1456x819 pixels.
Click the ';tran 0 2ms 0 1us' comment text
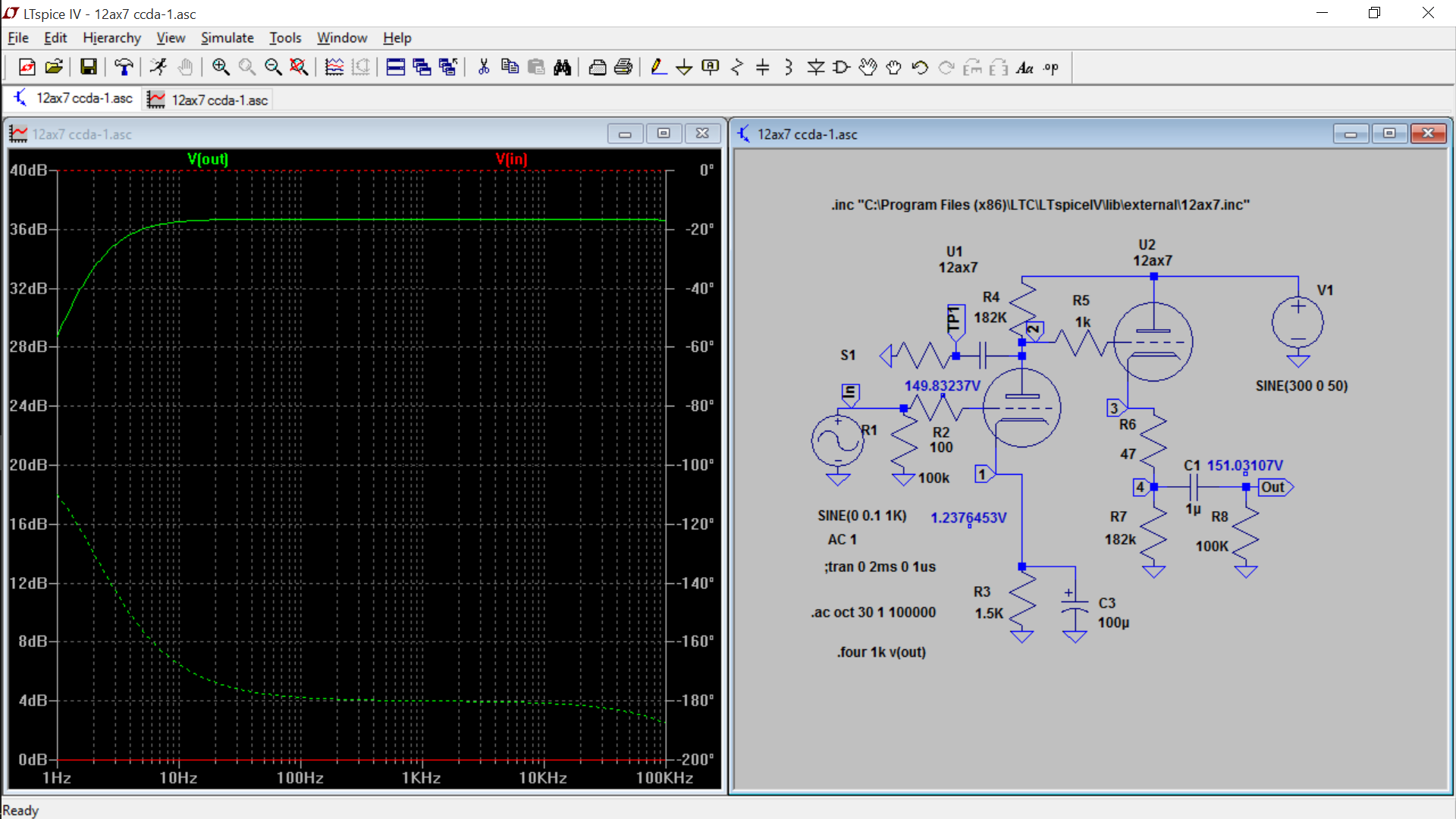(880, 567)
